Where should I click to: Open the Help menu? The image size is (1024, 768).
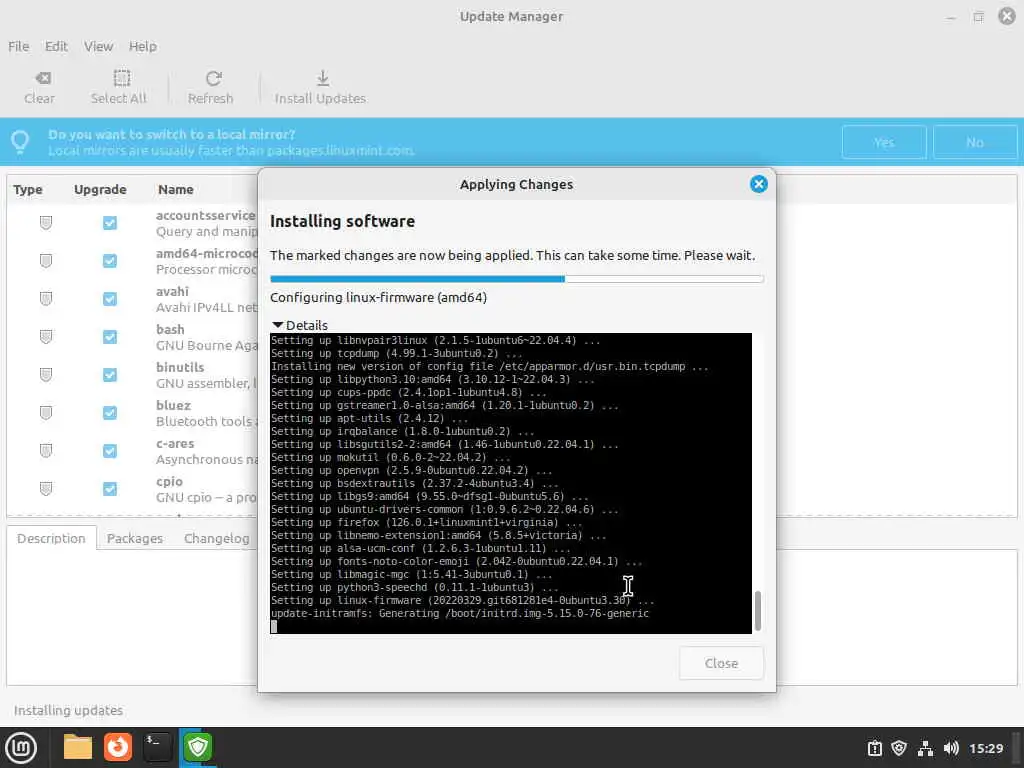142,46
